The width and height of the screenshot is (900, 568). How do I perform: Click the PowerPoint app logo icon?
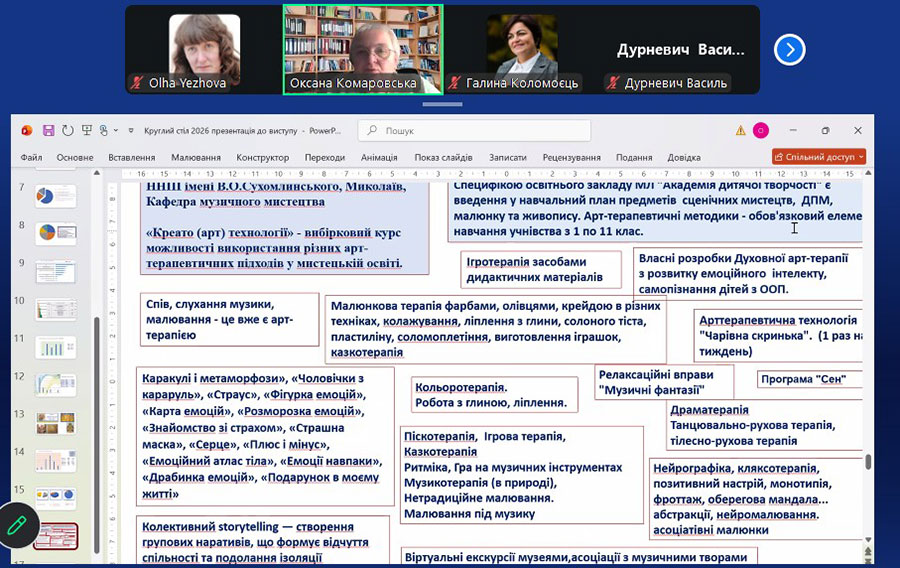[26, 130]
